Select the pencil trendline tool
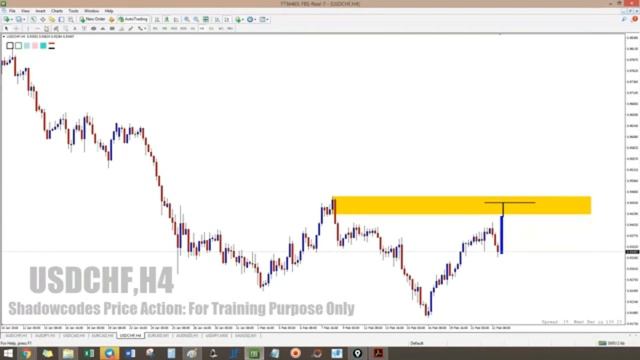The width and height of the screenshot is (640, 360). click(131, 29)
